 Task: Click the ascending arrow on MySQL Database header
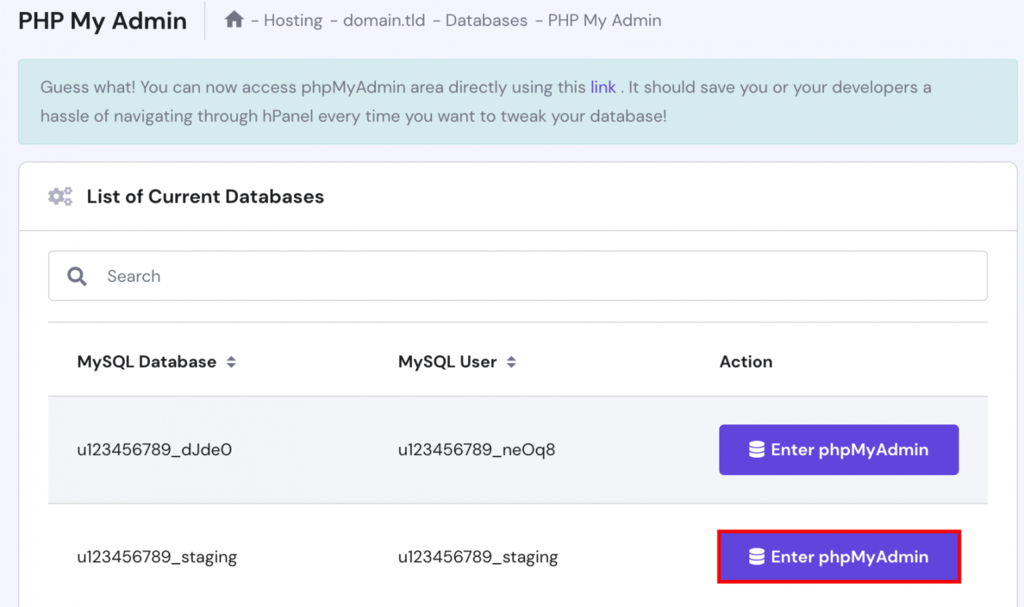[x=232, y=357]
